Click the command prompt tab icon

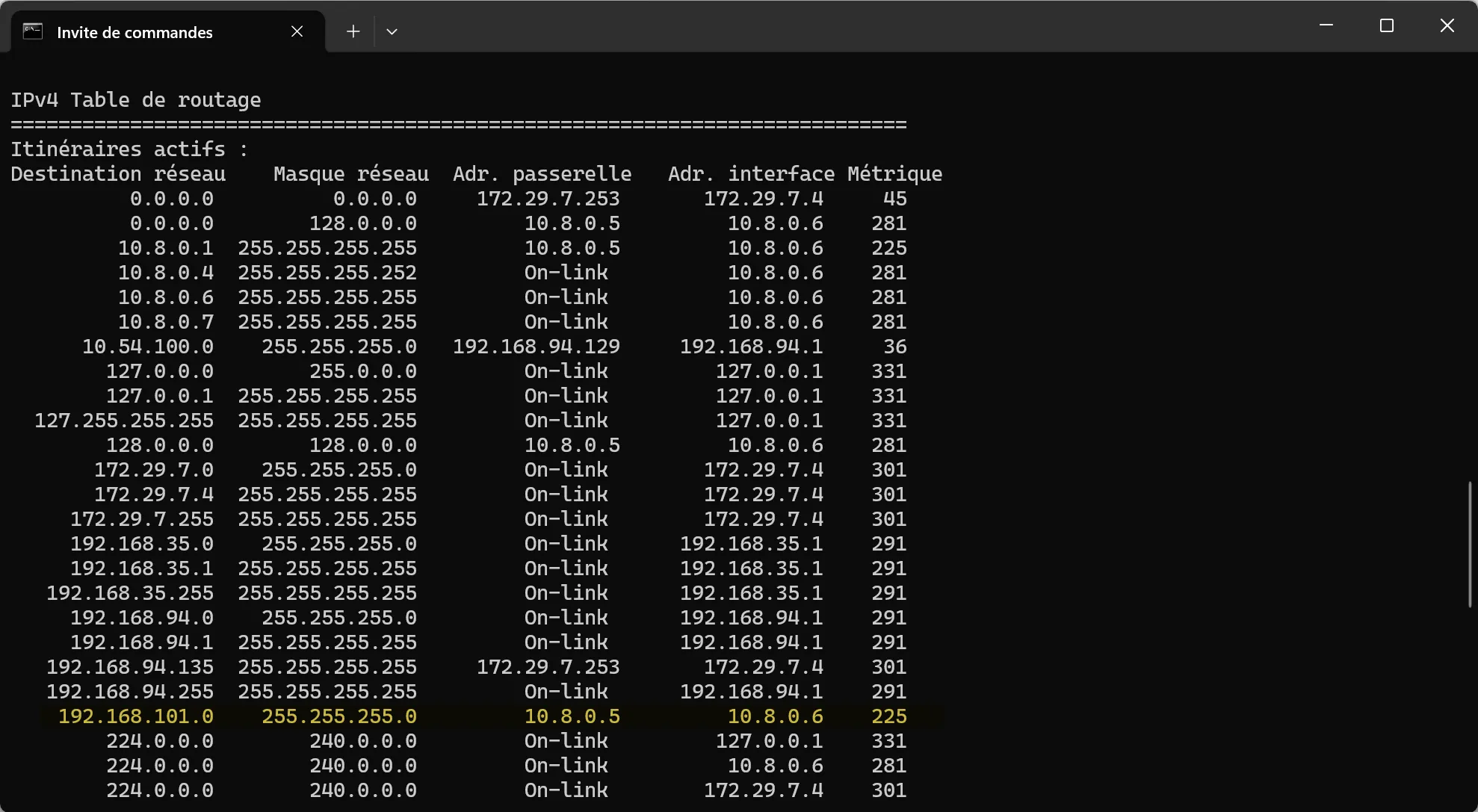click(33, 31)
